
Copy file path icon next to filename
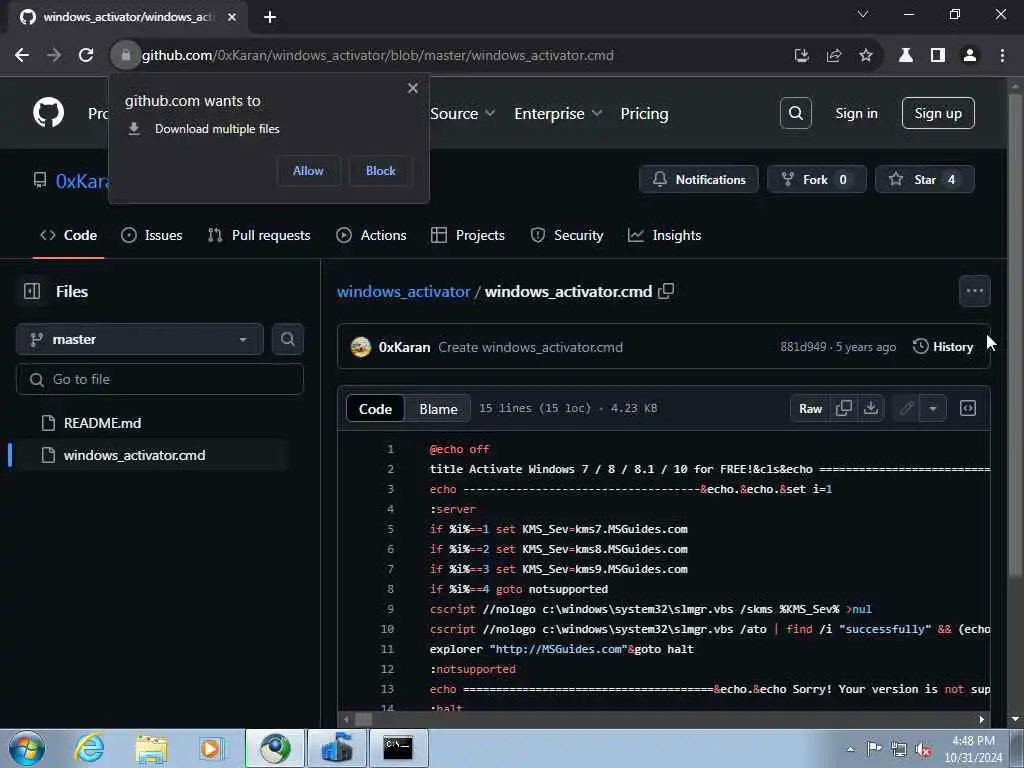(x=666, y=291)
